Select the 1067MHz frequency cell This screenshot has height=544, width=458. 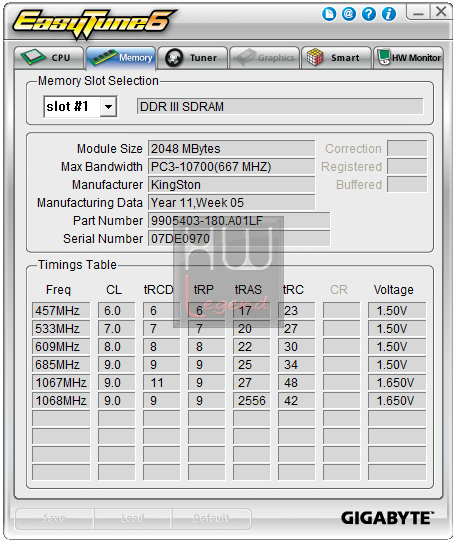coord(61,383)
